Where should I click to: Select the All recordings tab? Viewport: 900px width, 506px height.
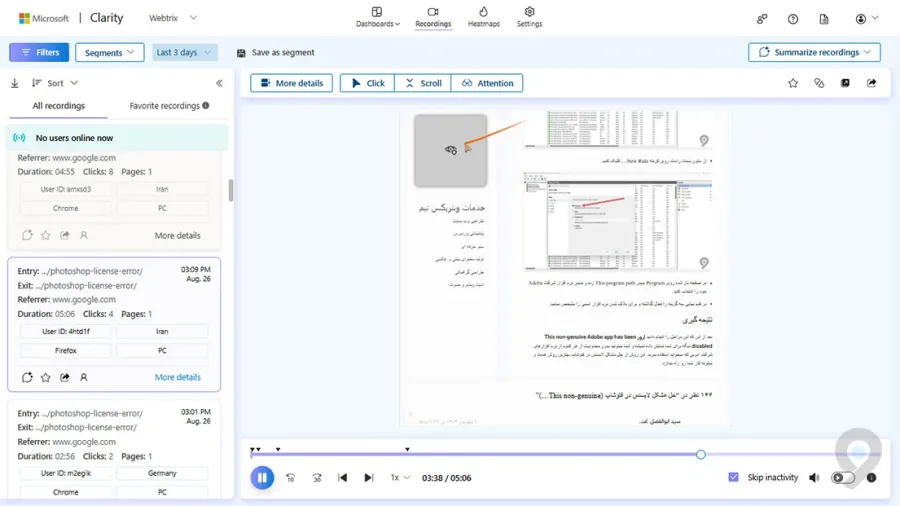pos(59,106)
